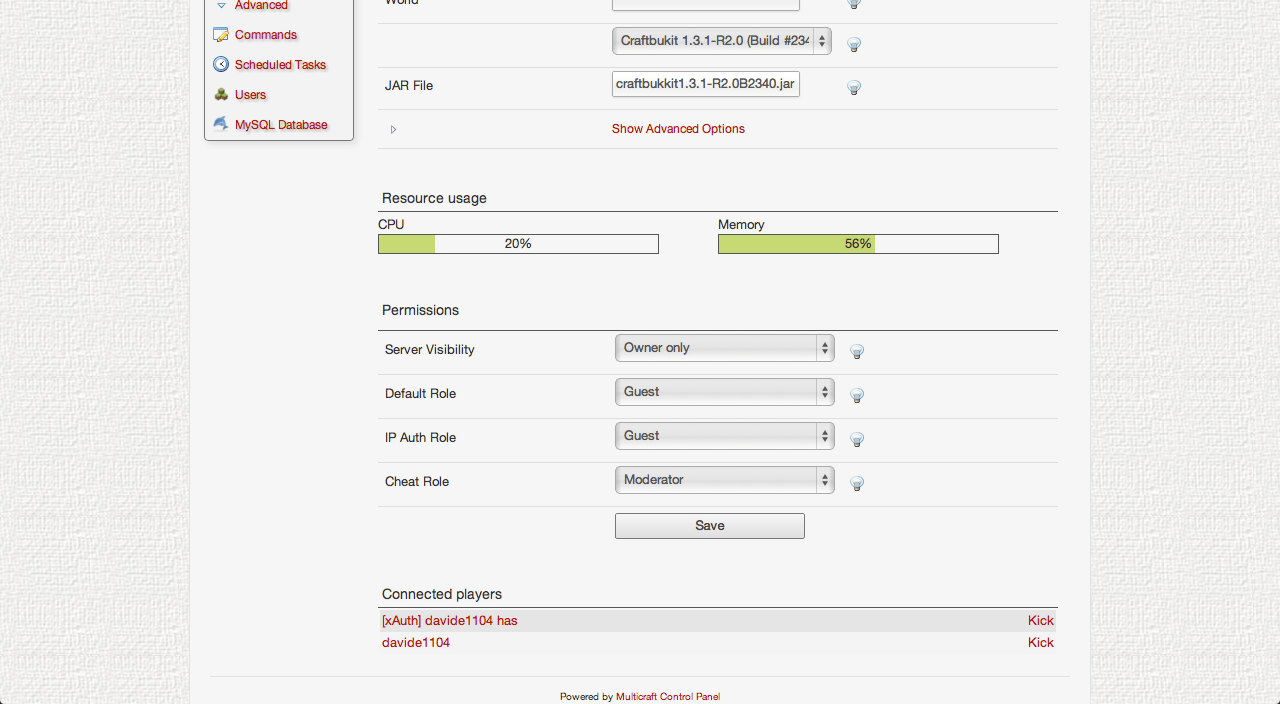
Task: Click the Scheduled Tasks clock icon
Action: point(221,64)
